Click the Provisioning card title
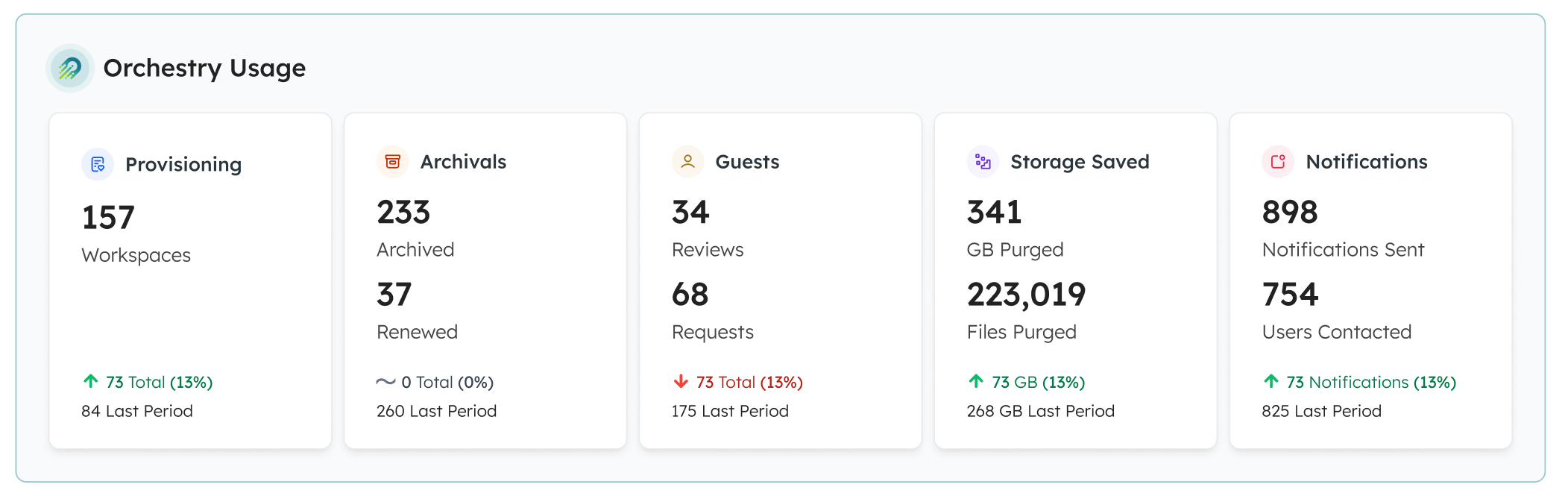 (x=183, y=164)
